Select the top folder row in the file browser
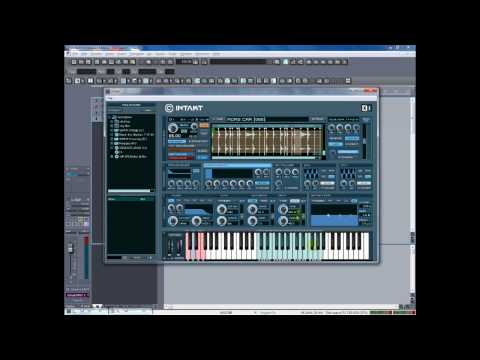 (122, 117)
